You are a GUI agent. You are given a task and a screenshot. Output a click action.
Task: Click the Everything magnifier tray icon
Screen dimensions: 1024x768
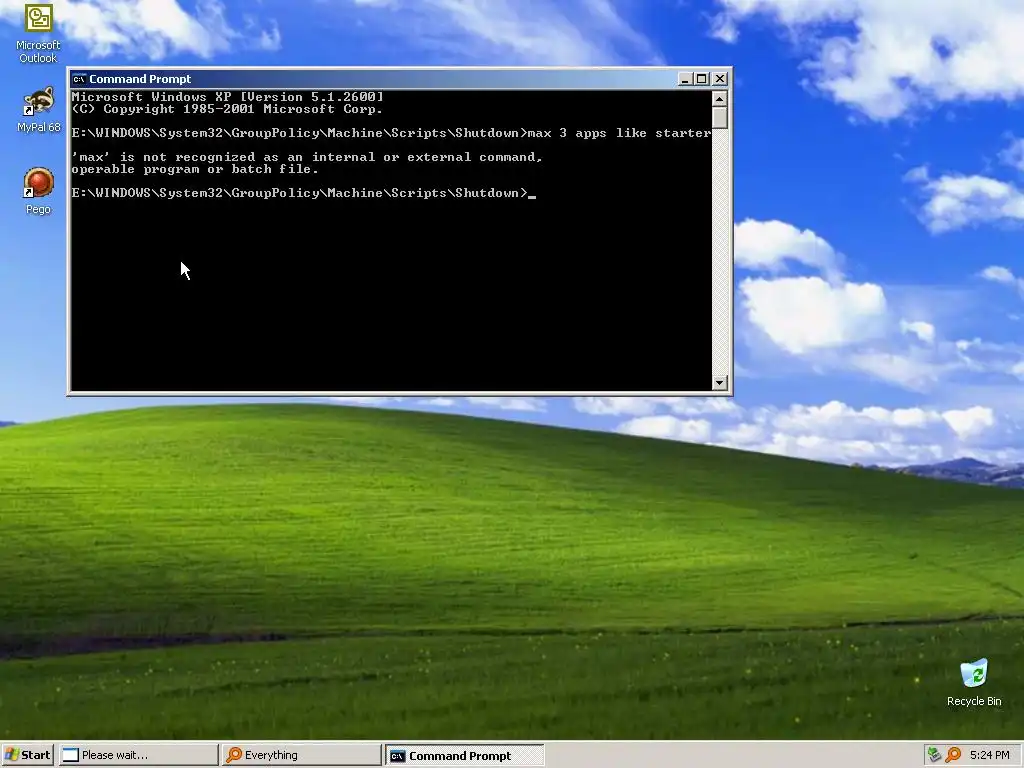pyautogui.click(x=953, y=755)
